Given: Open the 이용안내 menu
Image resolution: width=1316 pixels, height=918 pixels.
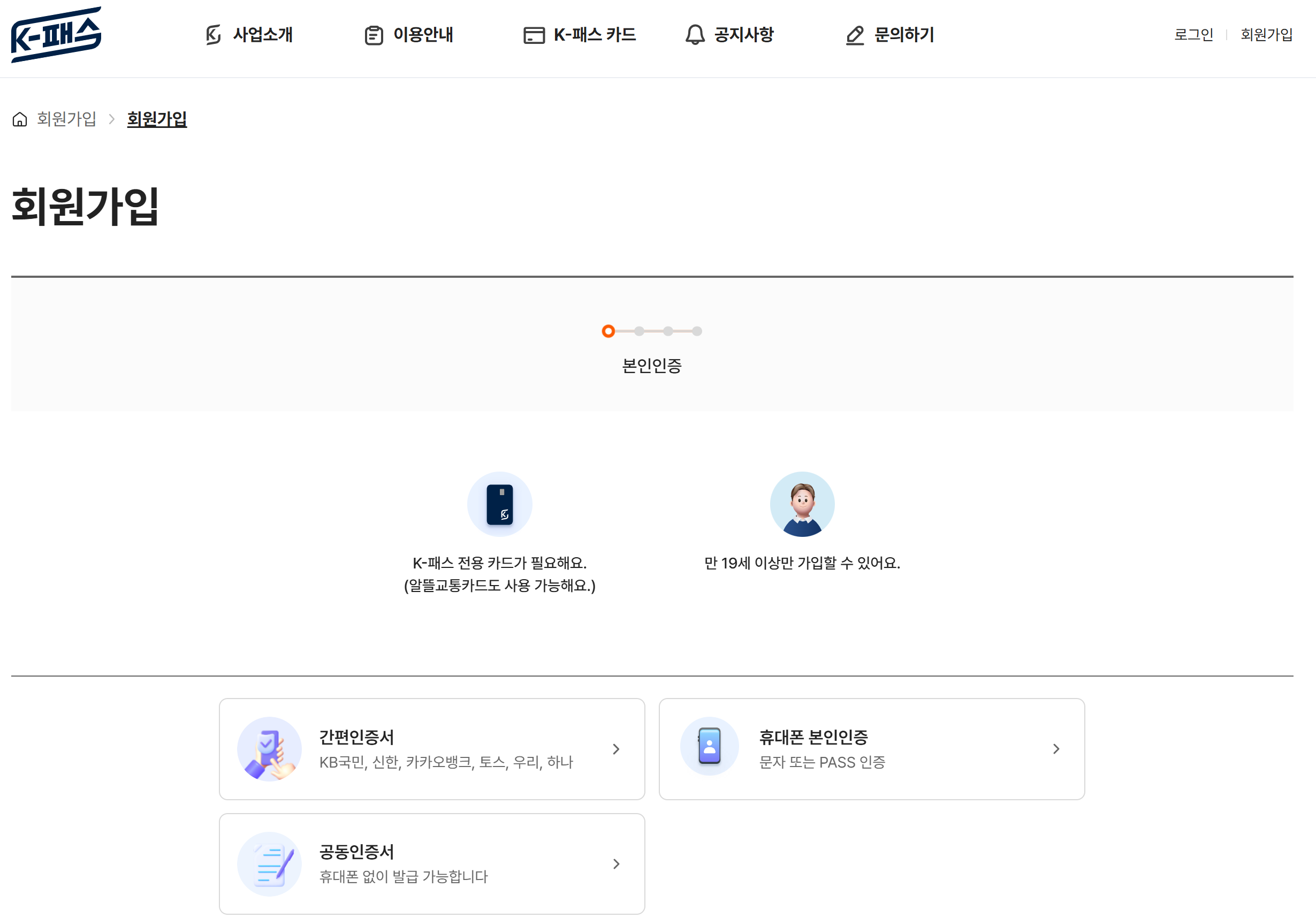Looking at the screenshot, I should click(423, 35).
